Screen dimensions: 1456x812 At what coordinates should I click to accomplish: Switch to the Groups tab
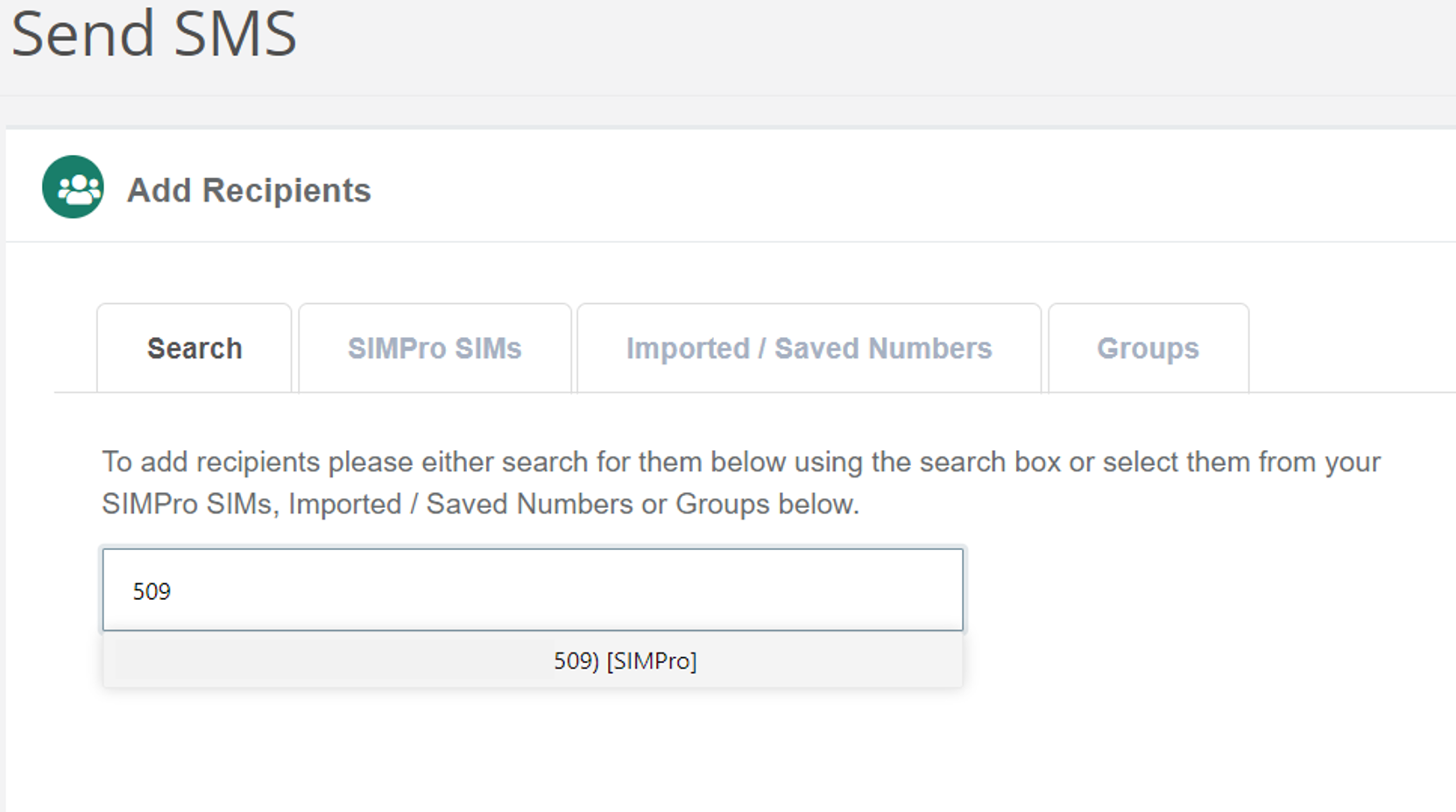1148,349
